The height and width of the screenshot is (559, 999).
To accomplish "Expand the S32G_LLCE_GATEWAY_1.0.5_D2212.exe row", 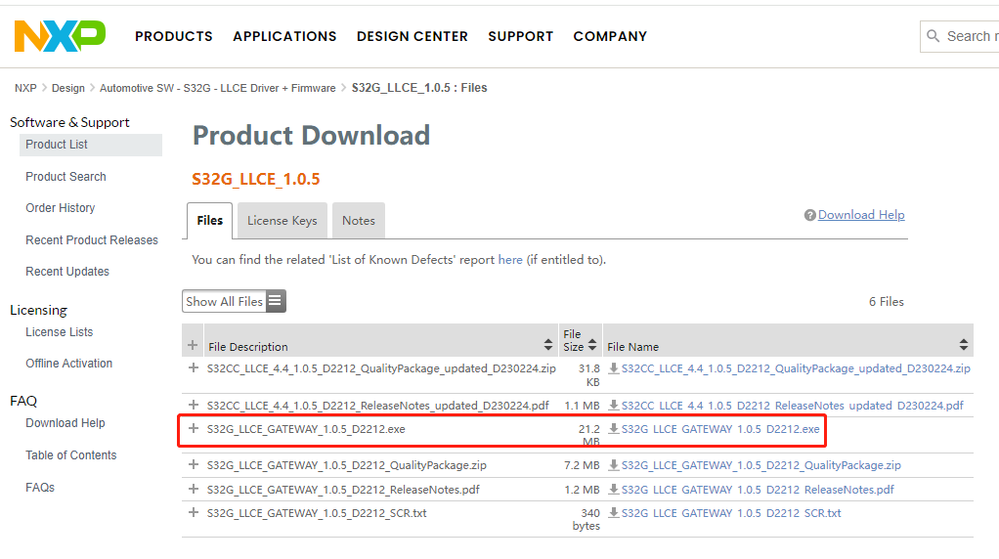I will coord(194,428).
